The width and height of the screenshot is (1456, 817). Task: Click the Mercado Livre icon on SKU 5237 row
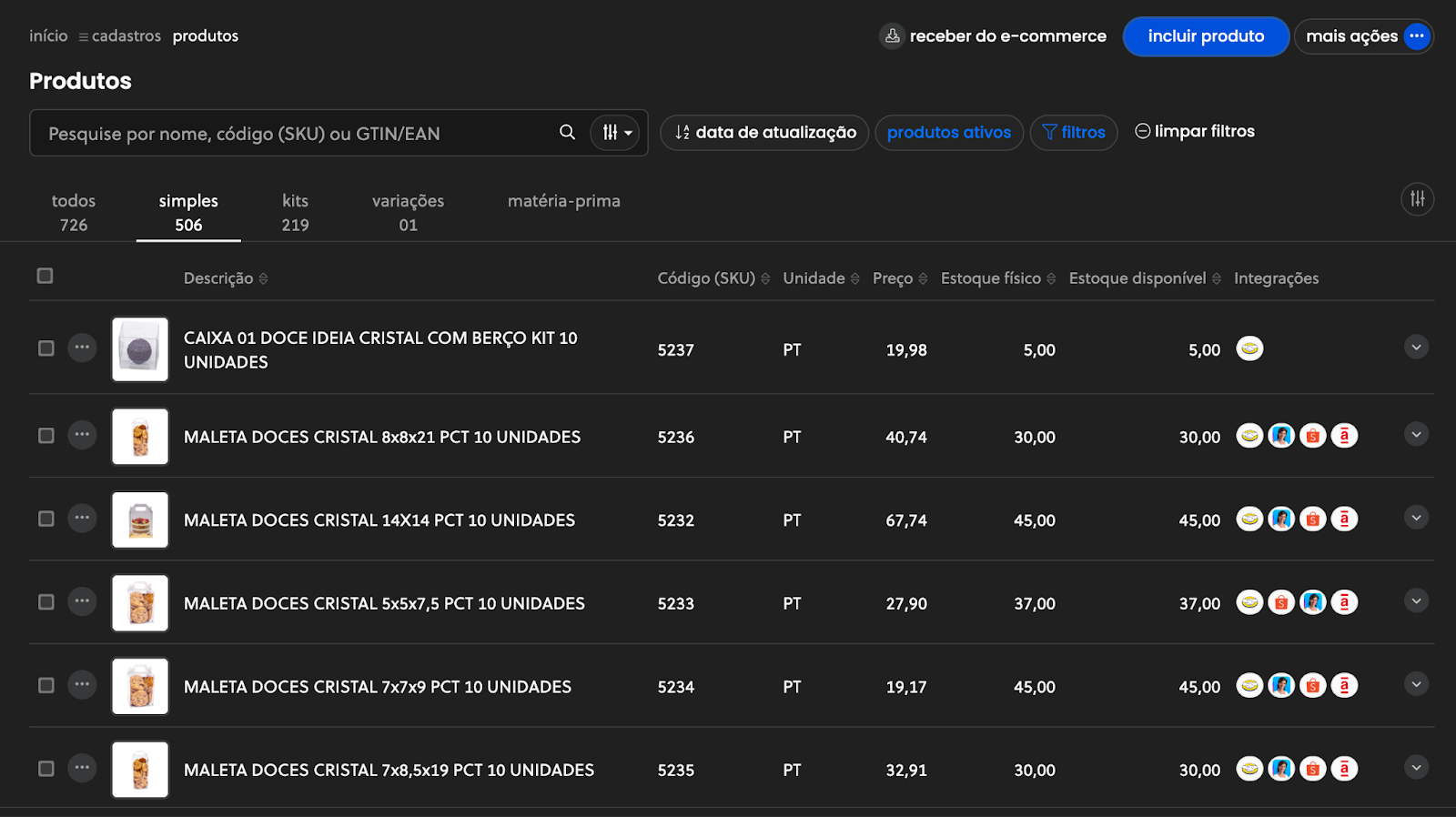tap(1249, 348)
